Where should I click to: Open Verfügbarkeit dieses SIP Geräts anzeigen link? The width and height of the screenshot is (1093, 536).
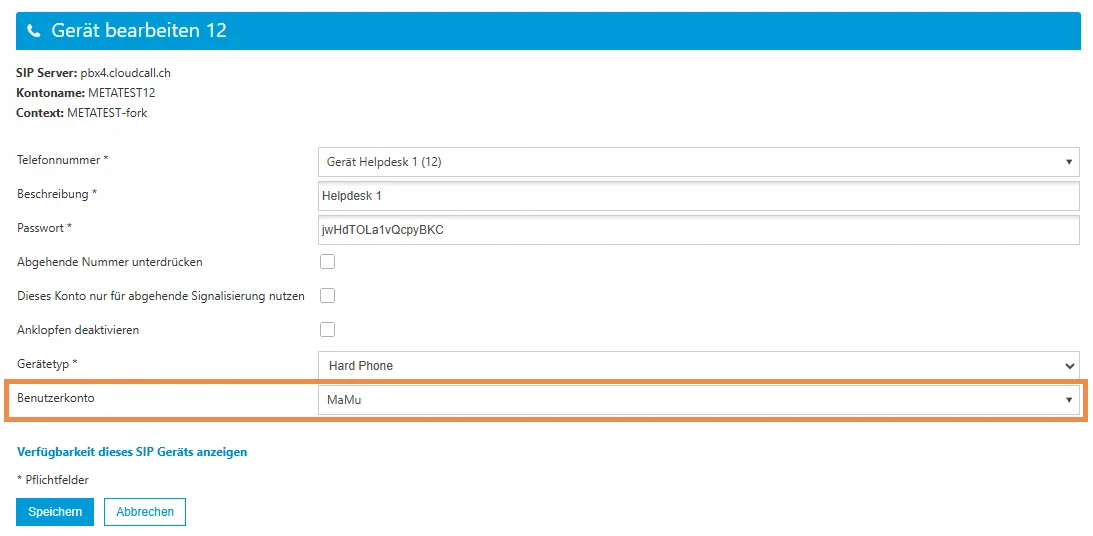tap(132, 452)
